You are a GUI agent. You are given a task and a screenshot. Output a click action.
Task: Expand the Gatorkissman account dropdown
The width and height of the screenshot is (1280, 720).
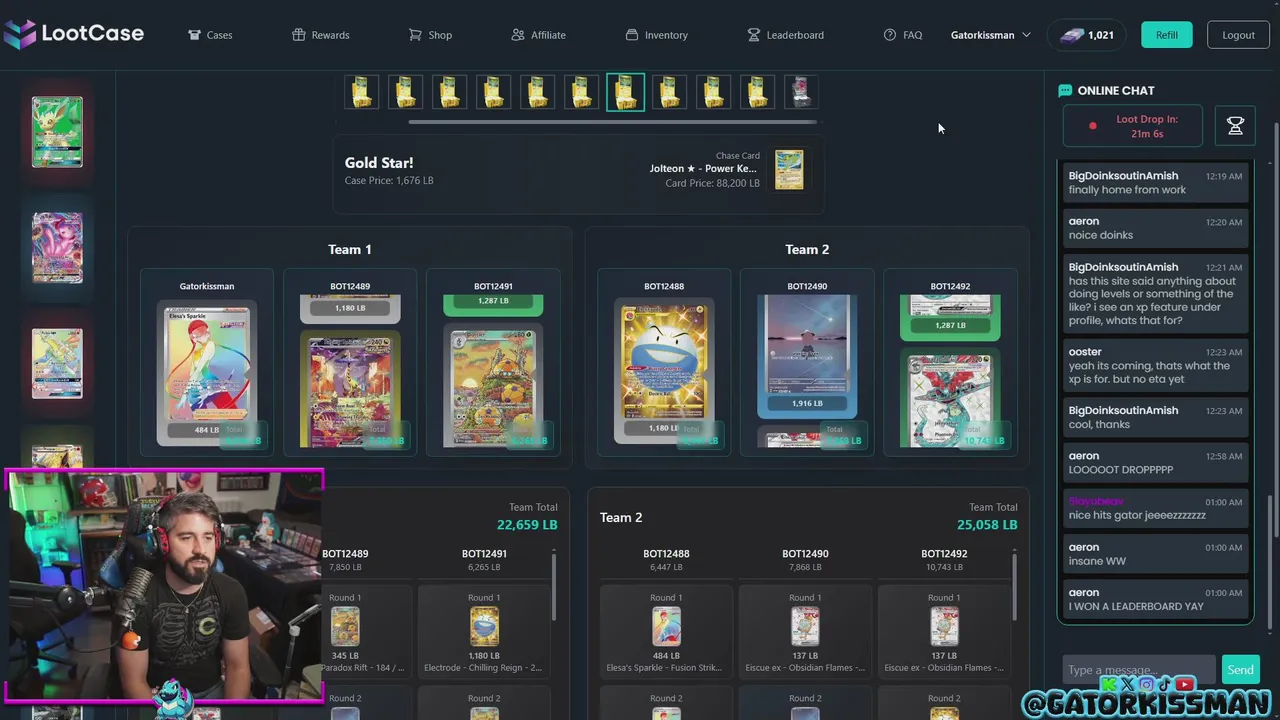click(990, 35)
